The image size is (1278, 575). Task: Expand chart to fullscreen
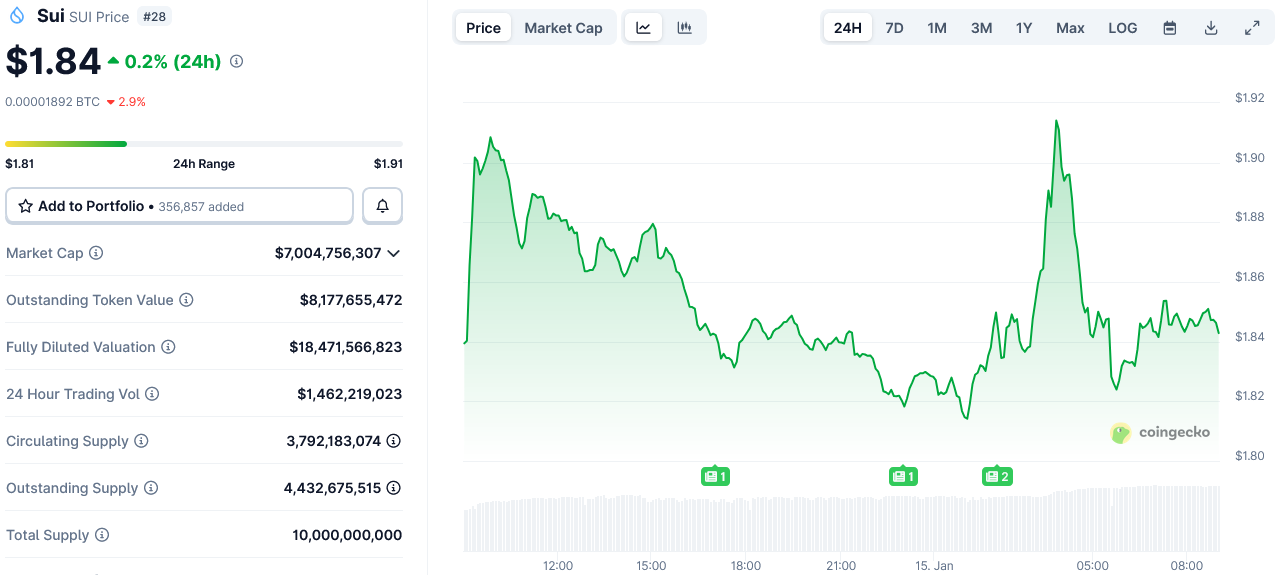1251,28
